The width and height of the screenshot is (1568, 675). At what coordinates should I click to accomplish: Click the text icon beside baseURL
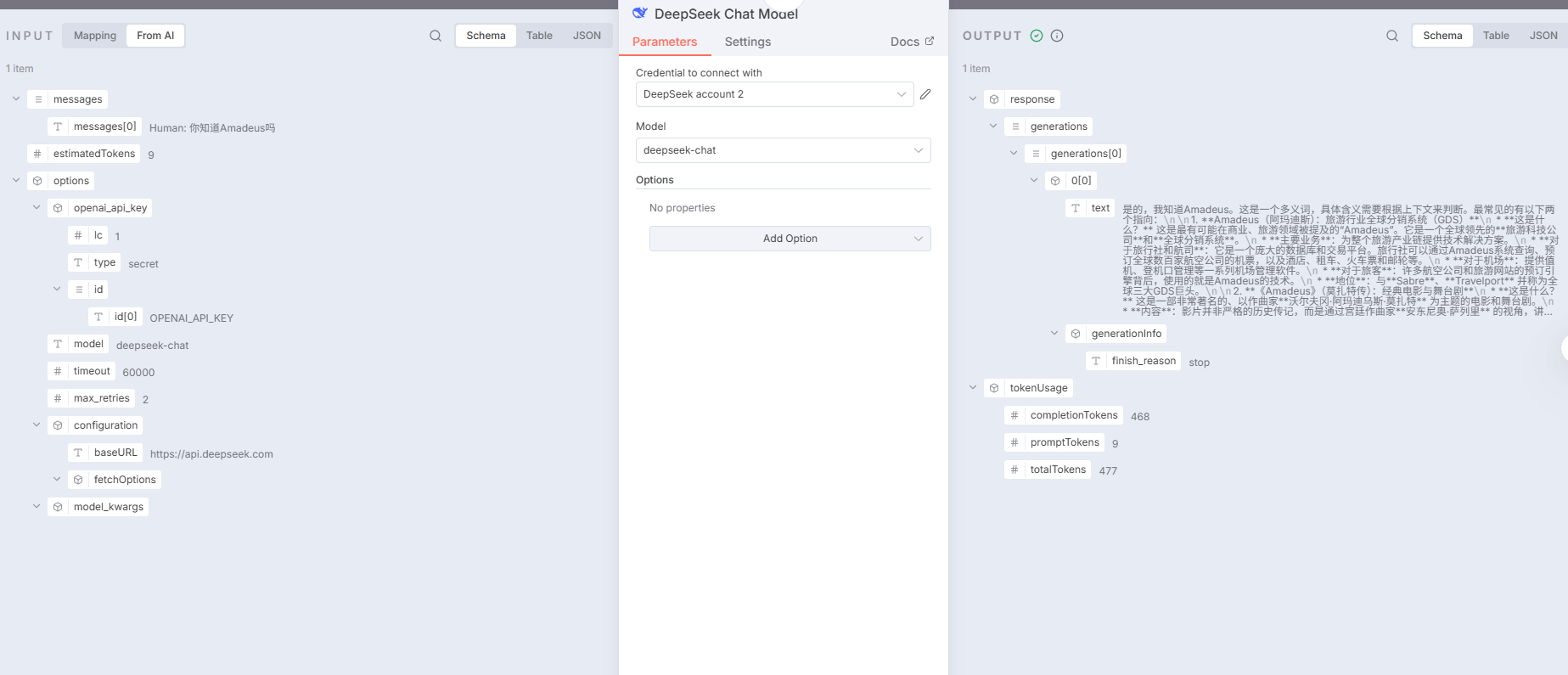pos(78,453)
